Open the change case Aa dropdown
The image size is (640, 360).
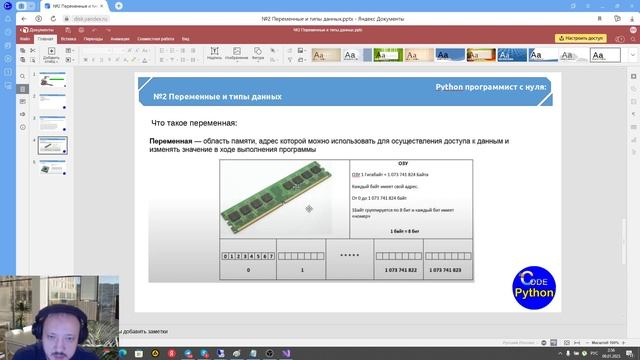click(x=146, y=51)
